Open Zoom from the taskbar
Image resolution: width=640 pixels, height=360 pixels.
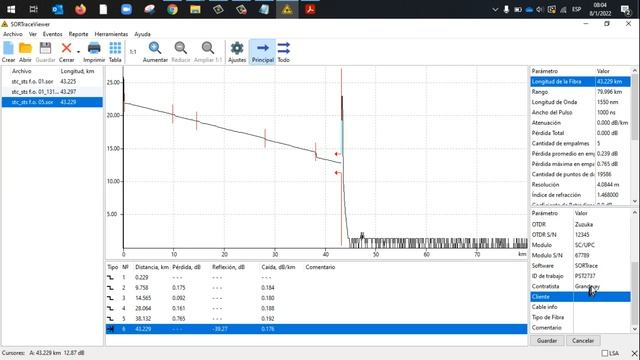point(127,9)
